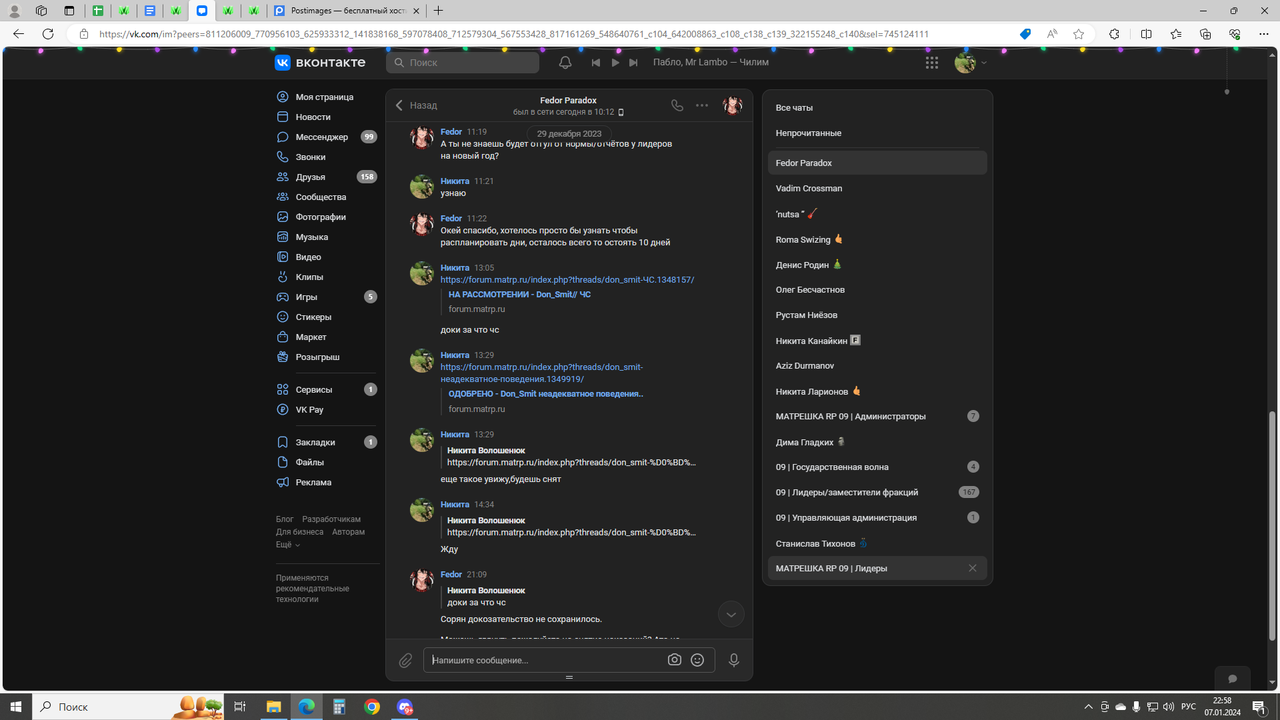Open photo attachment via camera icon
The height and width of the screenshot is (720, 1280).
click(x=675, y=660)
